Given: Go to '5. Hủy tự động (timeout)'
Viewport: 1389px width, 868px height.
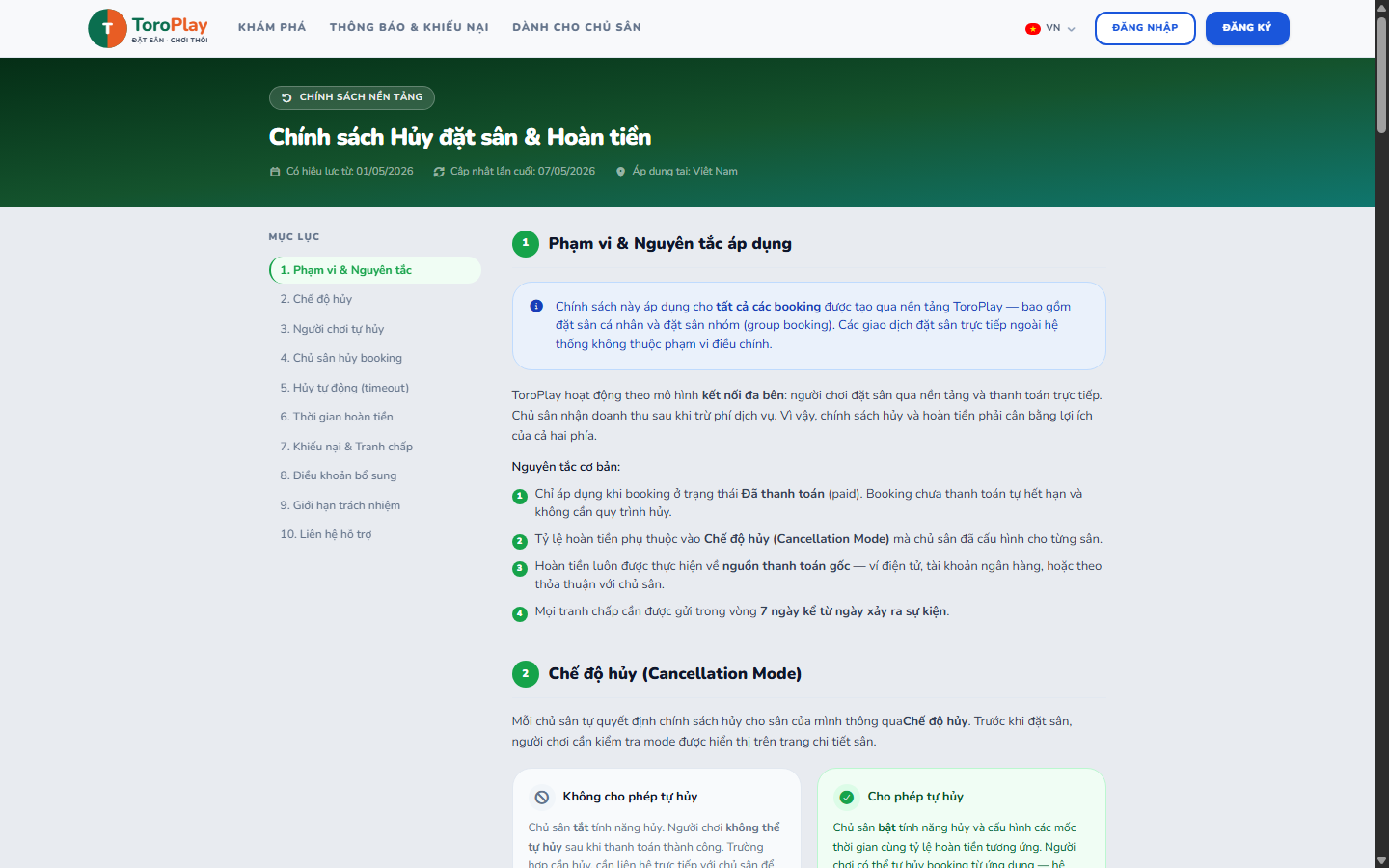Looking at the screenshot, I should 375,388.
